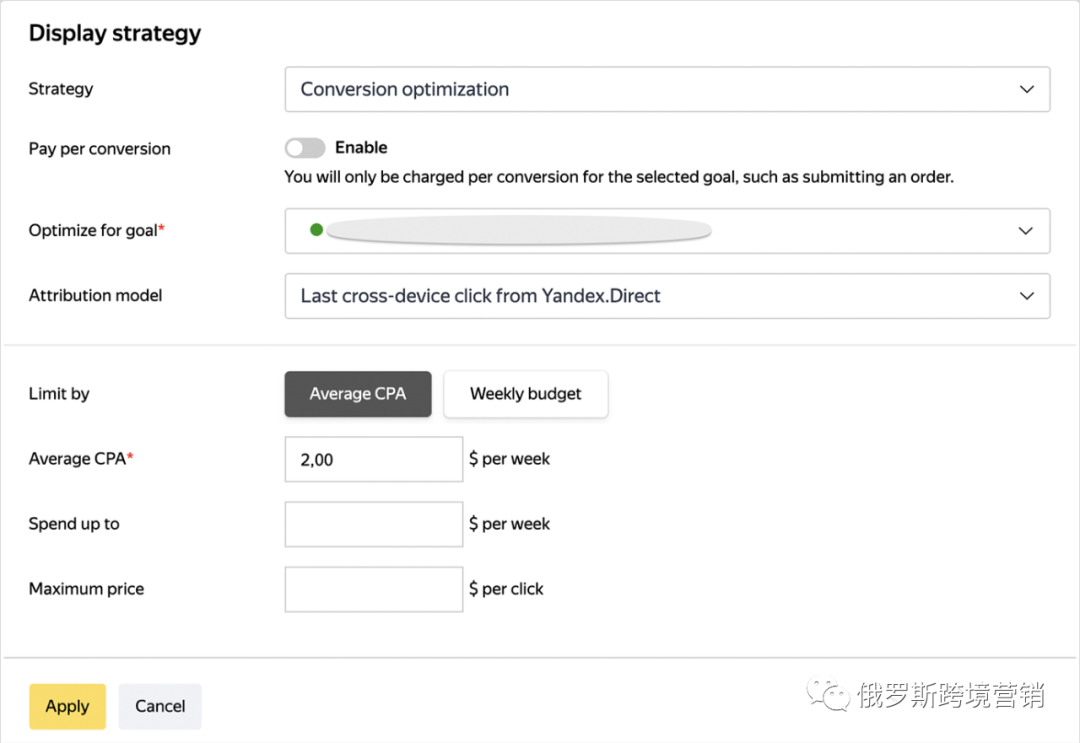Focus the Average CPA field showing 2,00
The image size is (1080, 743).
[x=373, y=459]
